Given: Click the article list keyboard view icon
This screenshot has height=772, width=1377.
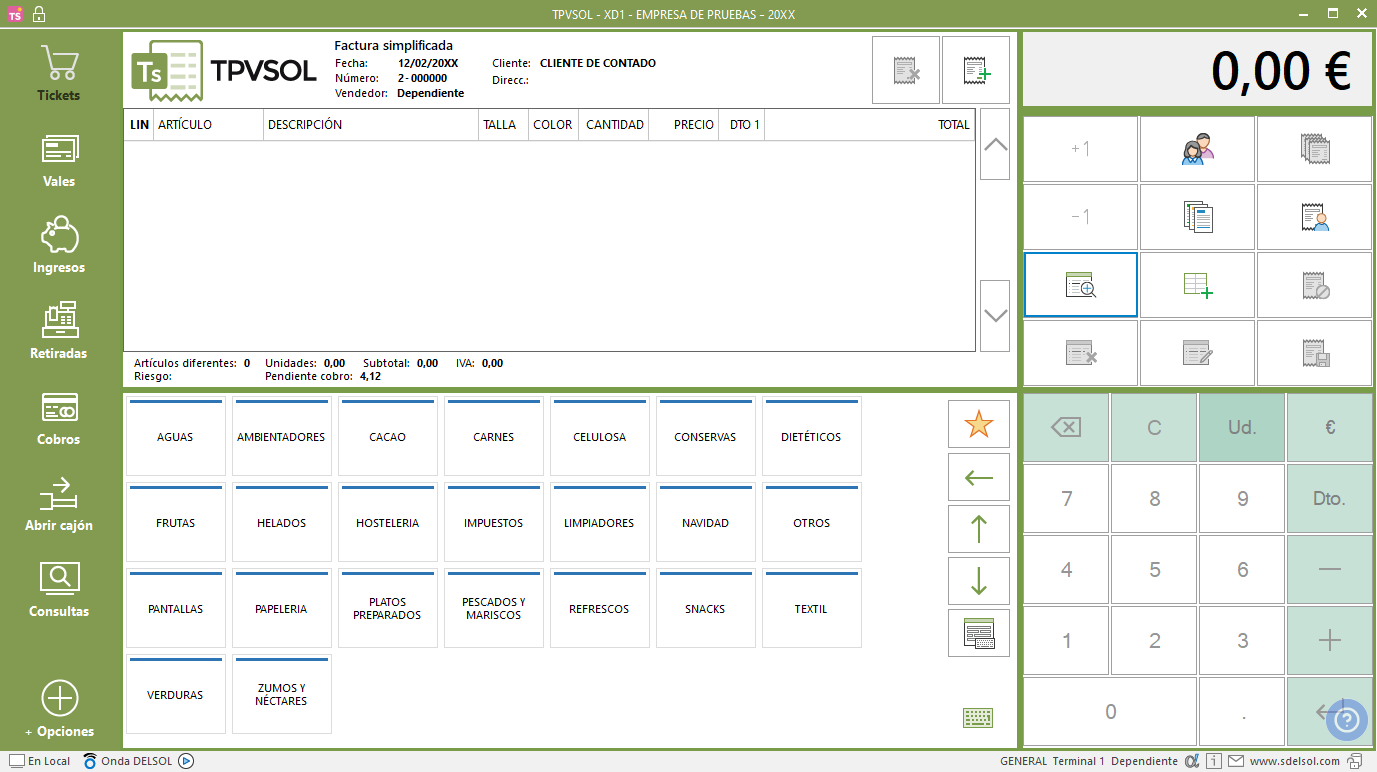Looking at the screenshot, I should click(979, 633).
